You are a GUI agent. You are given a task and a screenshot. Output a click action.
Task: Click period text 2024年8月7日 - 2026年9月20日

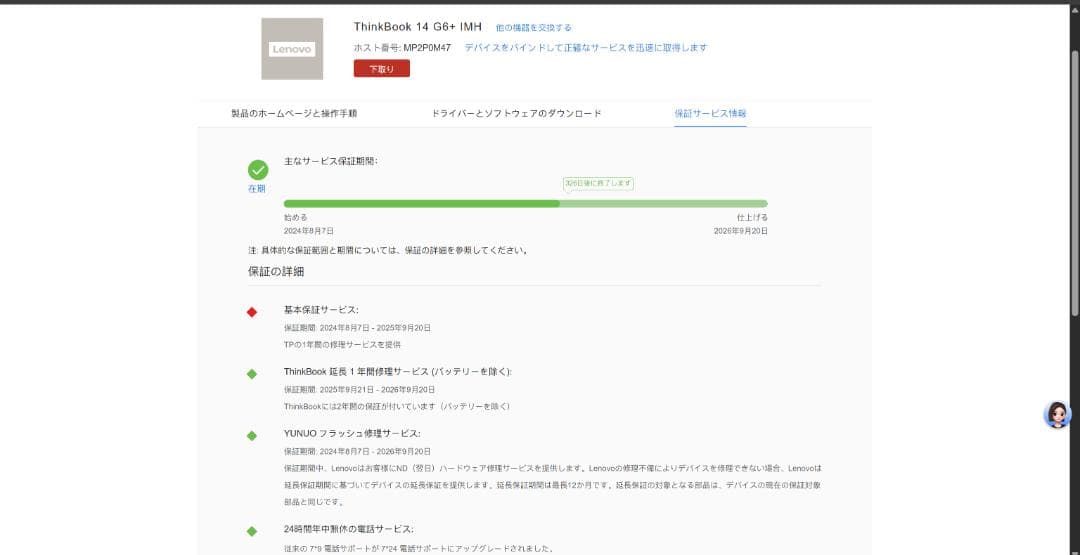(x=375, y=452)
